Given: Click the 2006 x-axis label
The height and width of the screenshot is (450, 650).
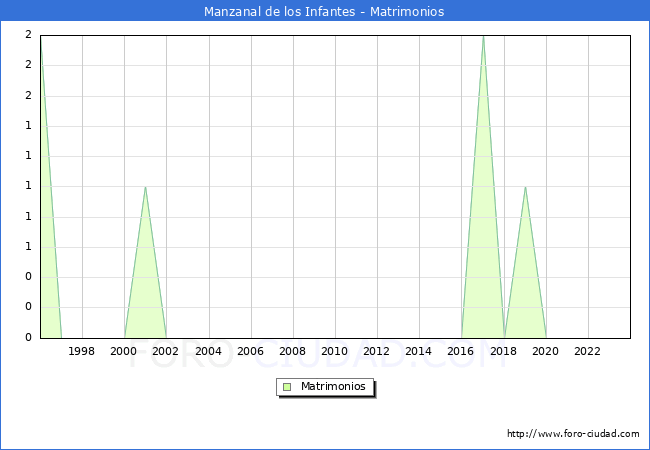Looking at the screenshot, I should pos(250,351).
